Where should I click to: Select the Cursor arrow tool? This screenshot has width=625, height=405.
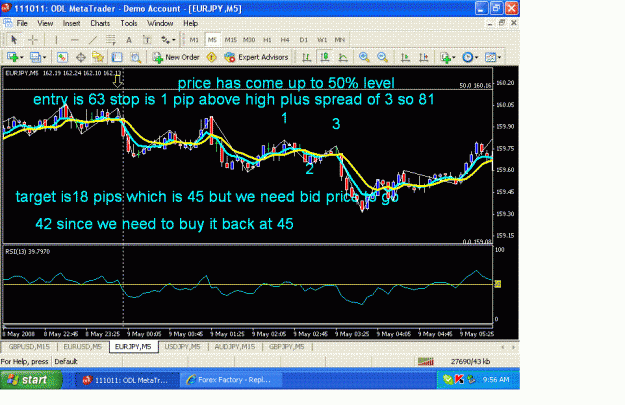14,39
